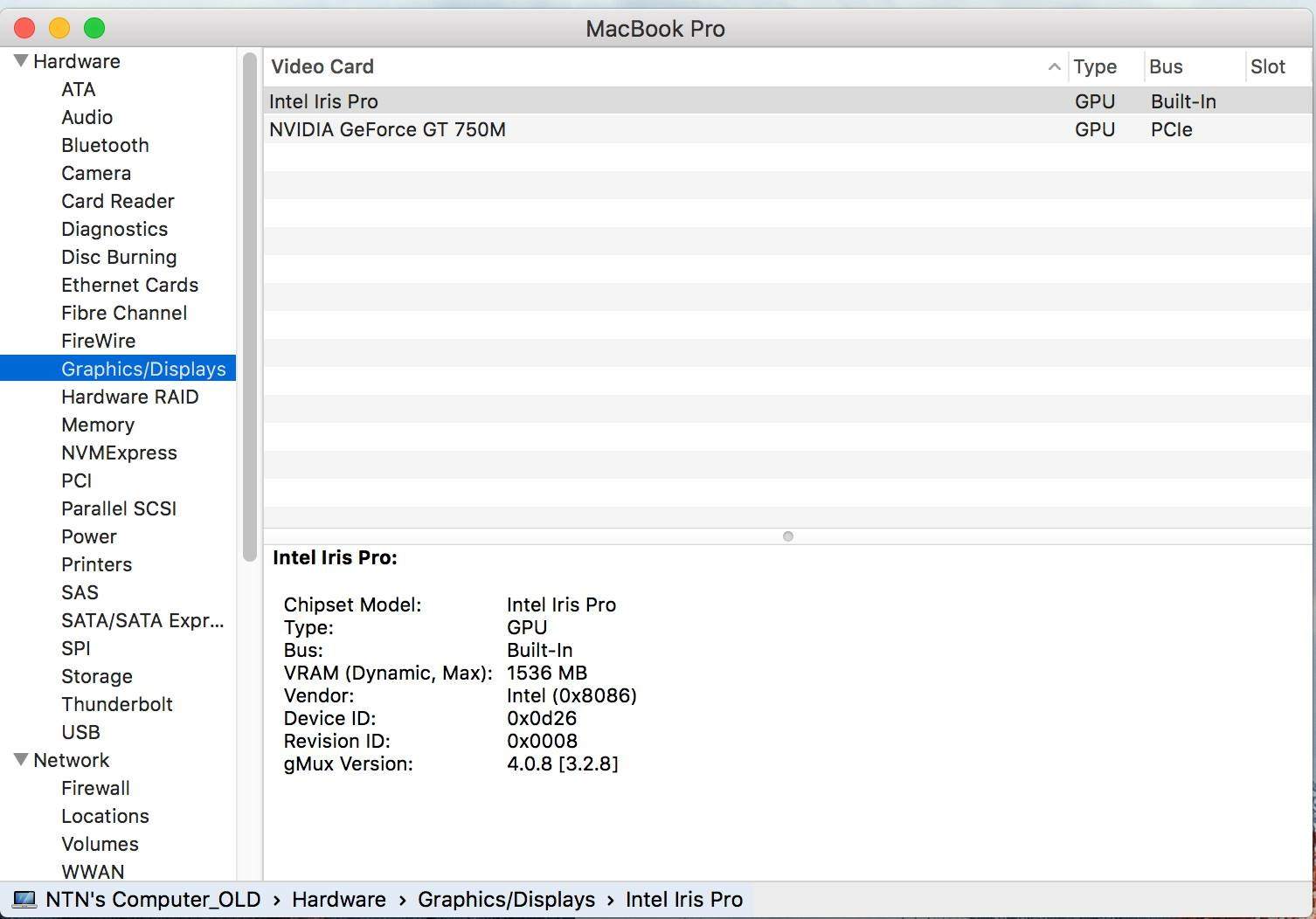
Task: Open the Printers category
Action: (x=96, y=564)
